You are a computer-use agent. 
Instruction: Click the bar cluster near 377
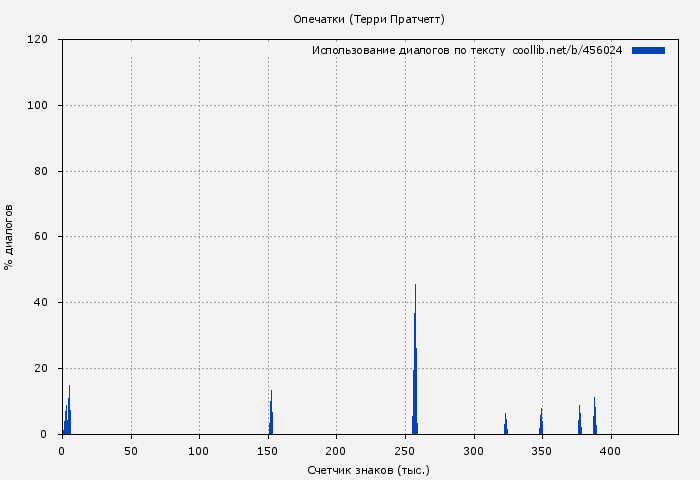579,421
